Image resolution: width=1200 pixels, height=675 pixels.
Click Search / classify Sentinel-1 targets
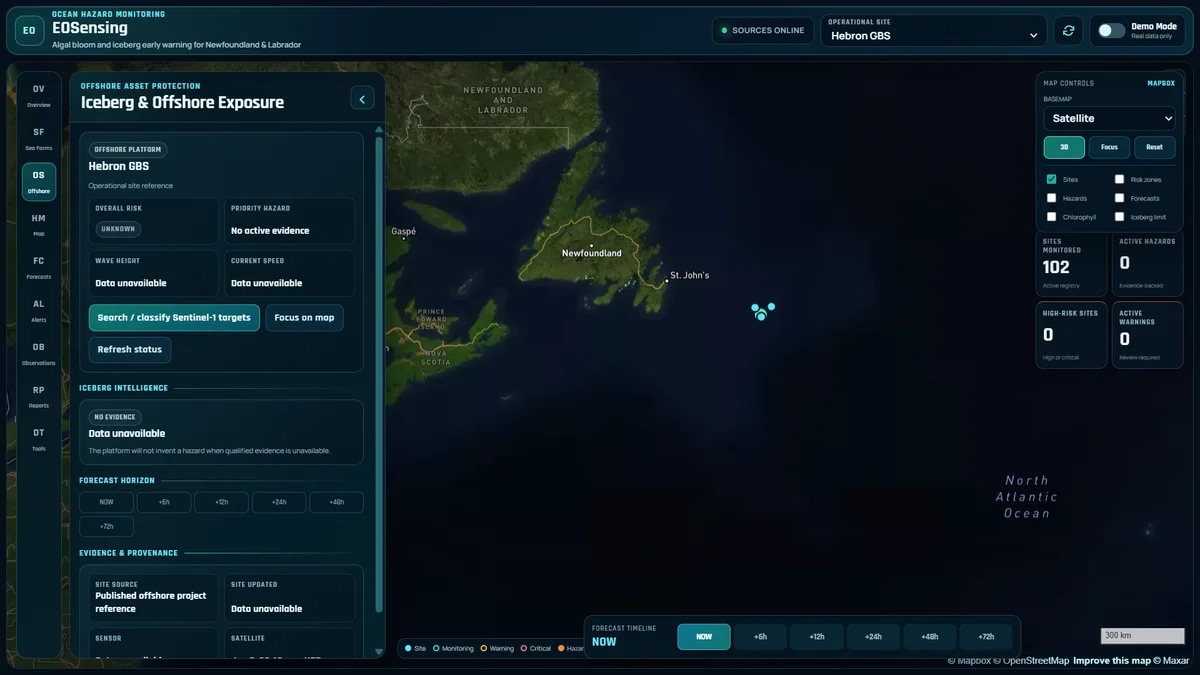(x=174, y=318)
